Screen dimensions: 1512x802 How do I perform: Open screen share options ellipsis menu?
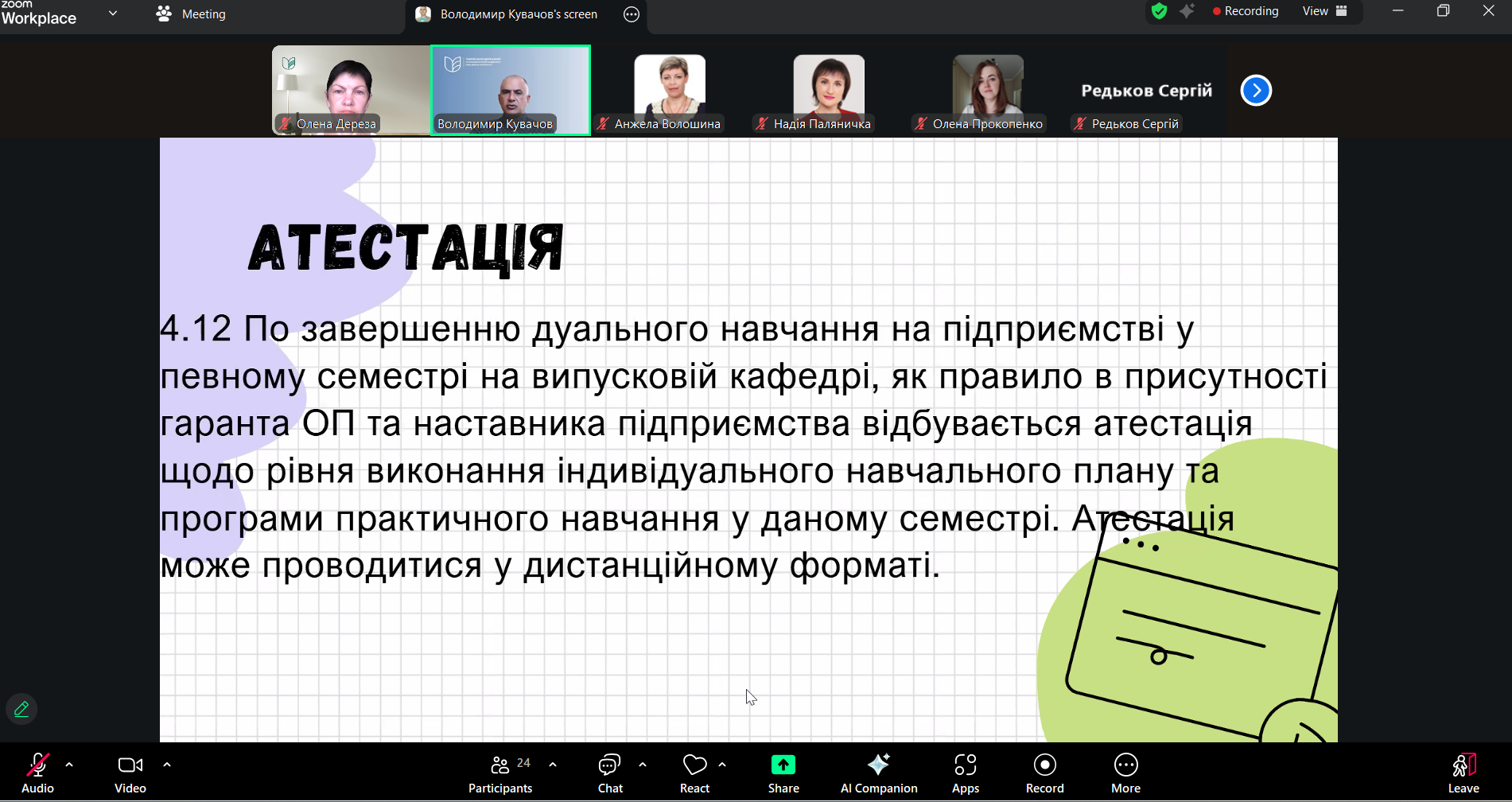(x=632, y=14)
